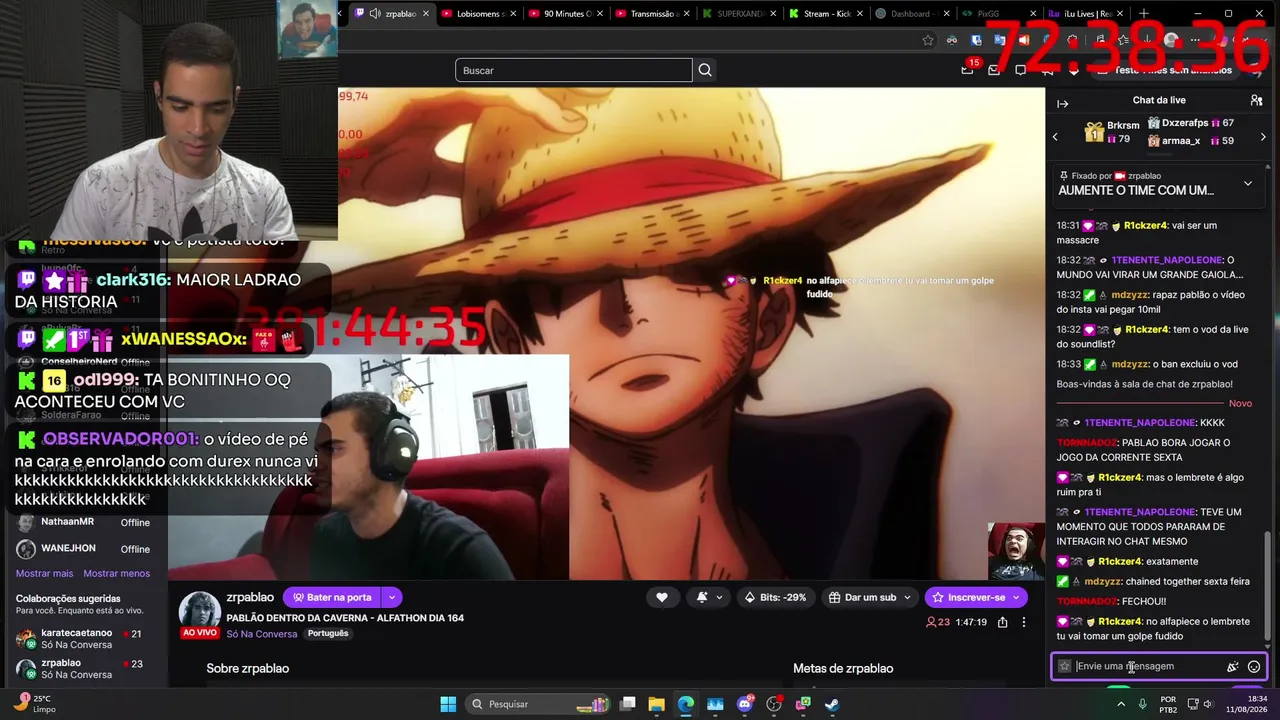Open the emote picker smiley icon
The height and width of the screenshot is (720, 1280).
click(1254, 667)
